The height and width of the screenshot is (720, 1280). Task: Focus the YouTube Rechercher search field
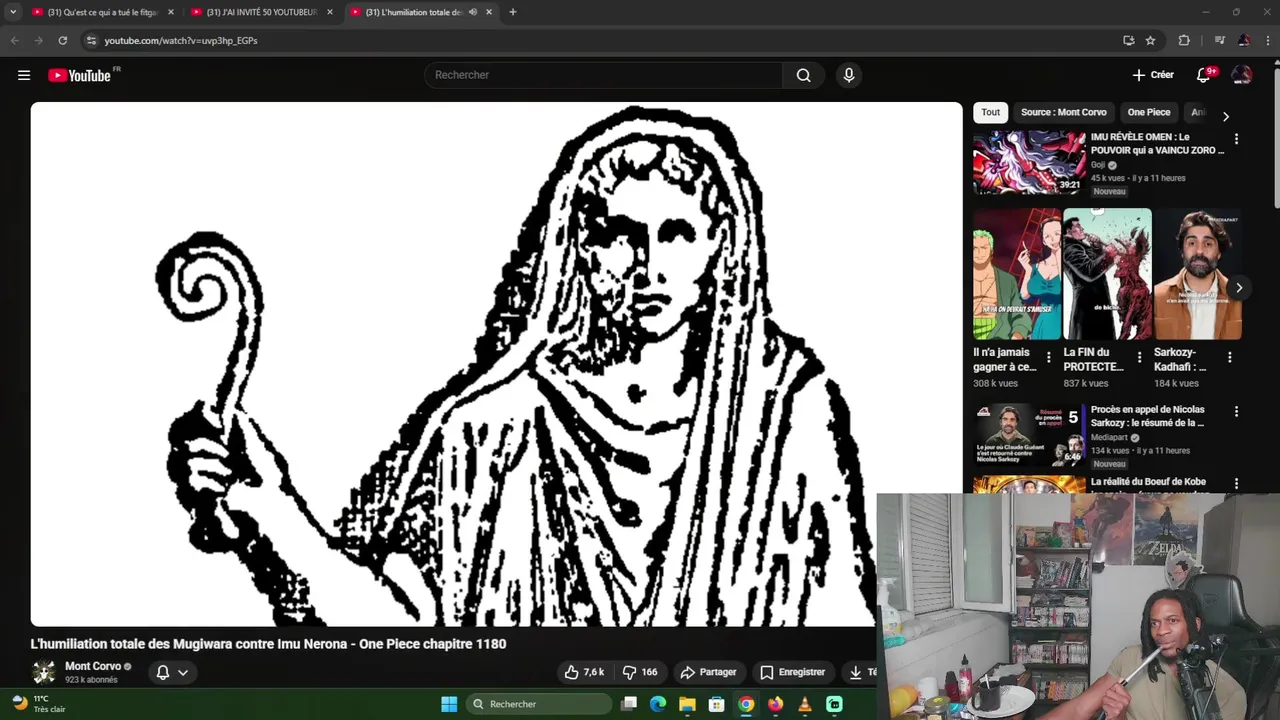coord(605,75)
